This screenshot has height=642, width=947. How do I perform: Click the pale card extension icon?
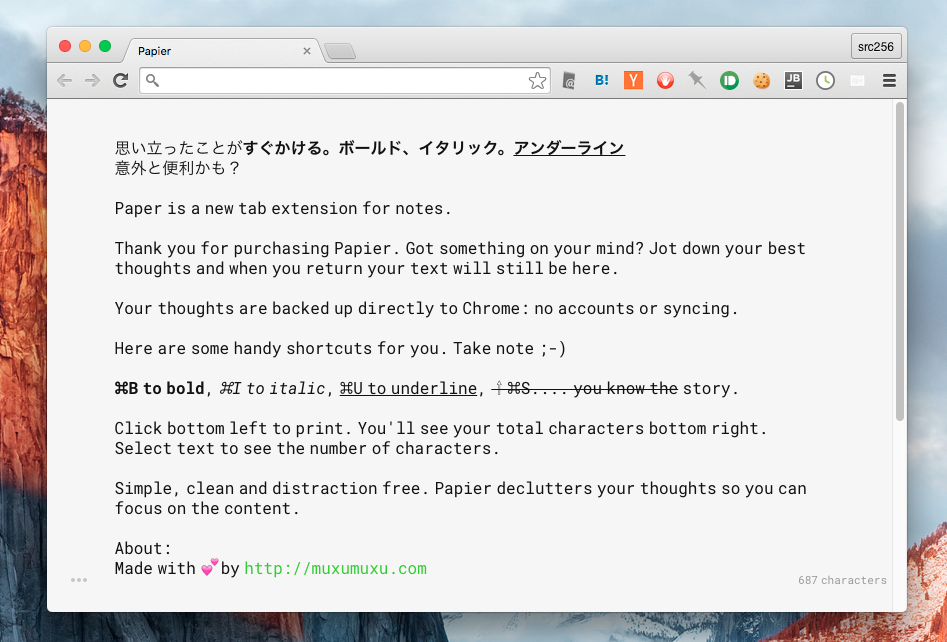(x=857, y=81)
